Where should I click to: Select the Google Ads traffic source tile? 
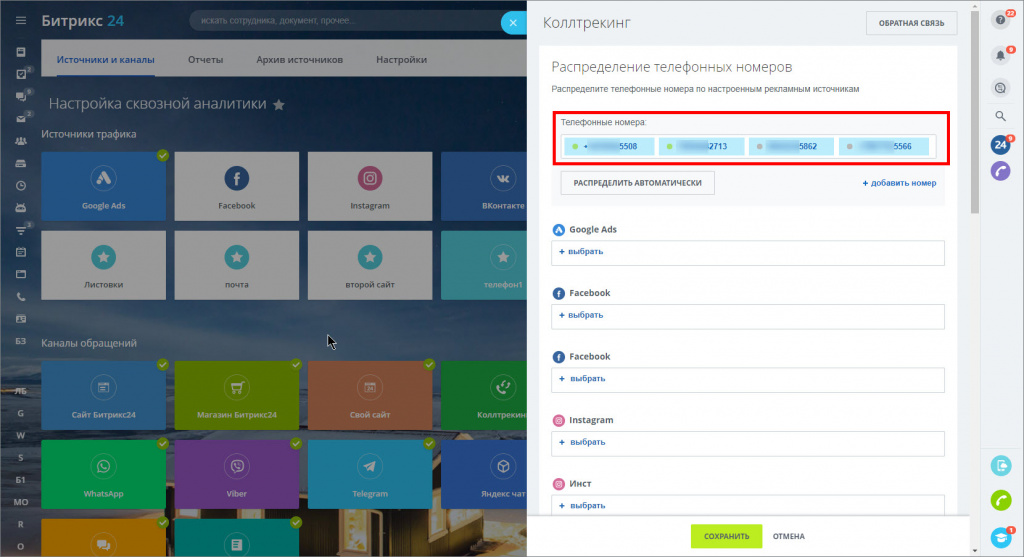[103, 186]
